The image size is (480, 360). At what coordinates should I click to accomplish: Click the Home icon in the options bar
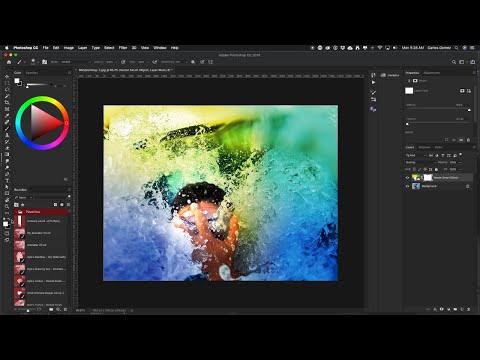pyautogui.click(x=9, y=62)
